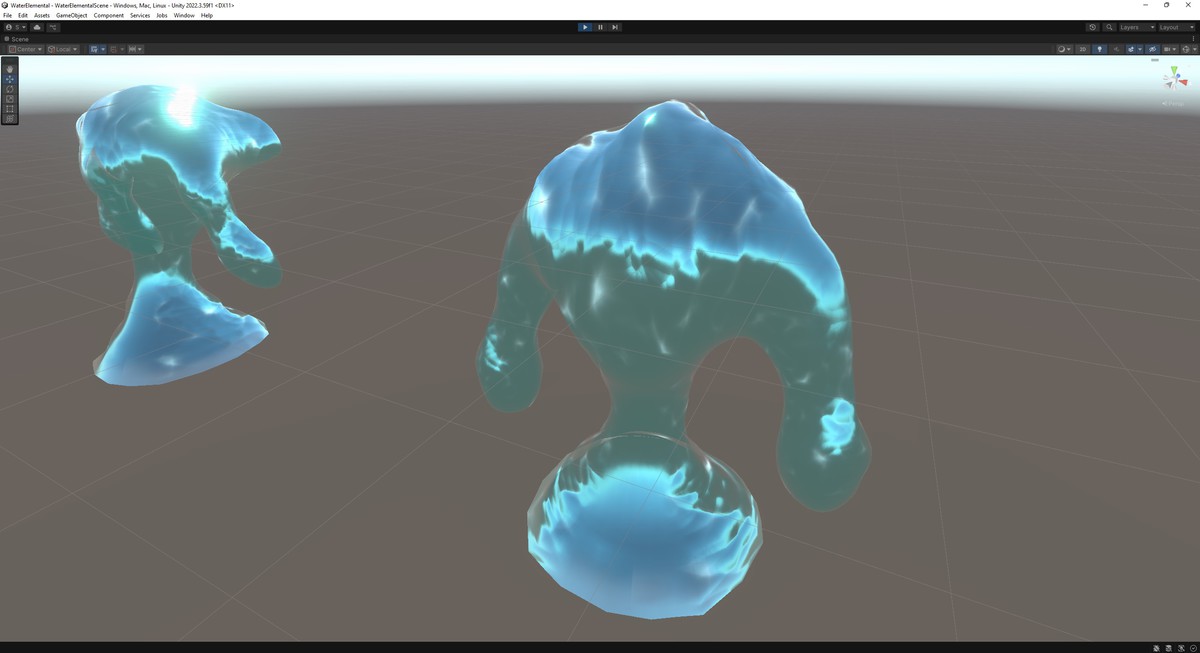Click the Play button
1200x653 pixels.
[585, 27]
